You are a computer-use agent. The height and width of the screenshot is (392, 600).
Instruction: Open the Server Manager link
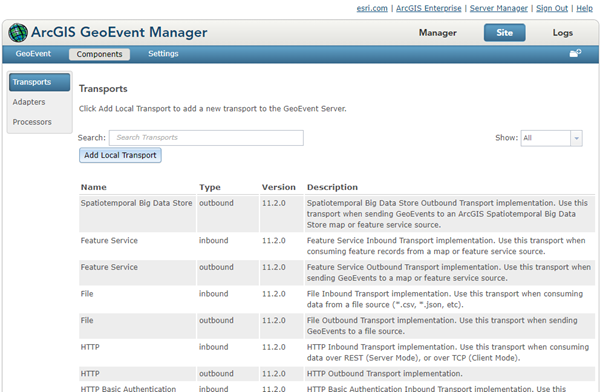click(499, 8)
